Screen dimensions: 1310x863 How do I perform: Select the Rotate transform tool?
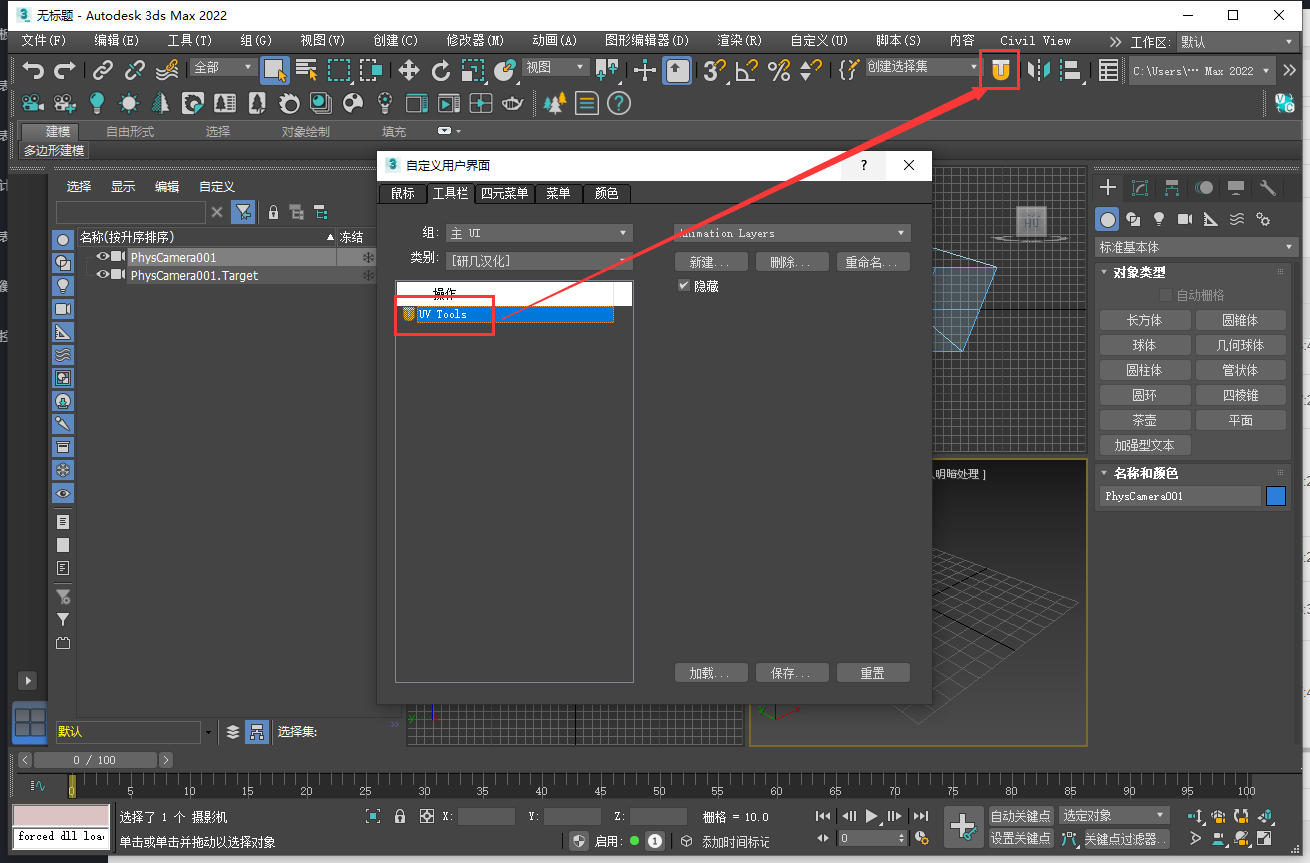441,69
